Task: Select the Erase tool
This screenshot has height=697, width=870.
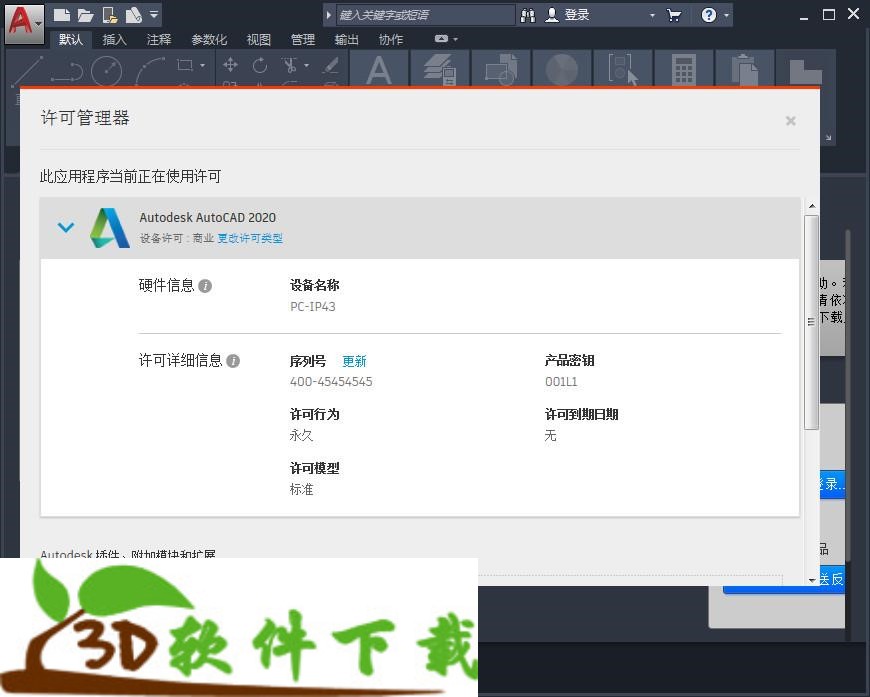Action: (331, 65)
